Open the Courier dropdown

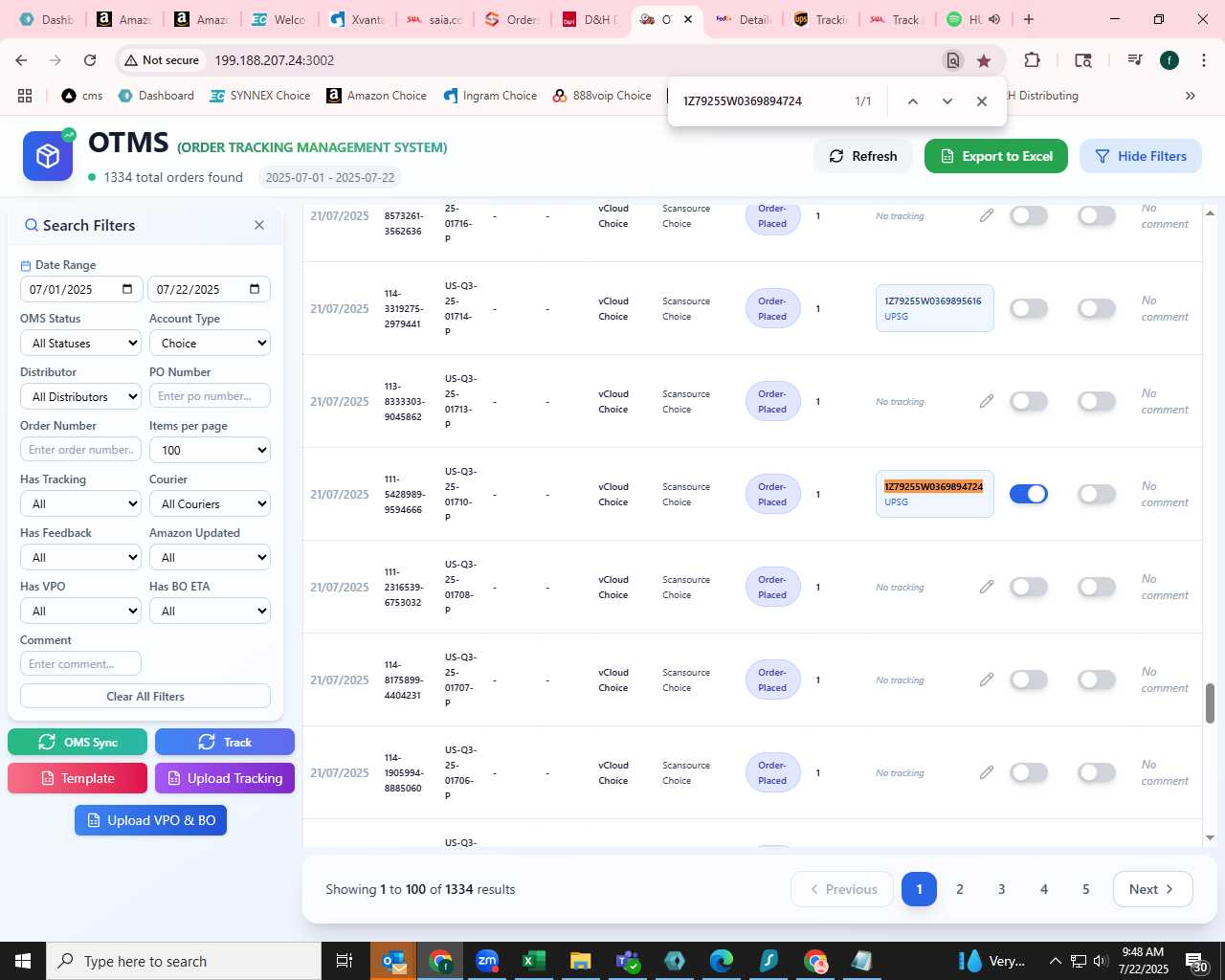coord(210,503)
